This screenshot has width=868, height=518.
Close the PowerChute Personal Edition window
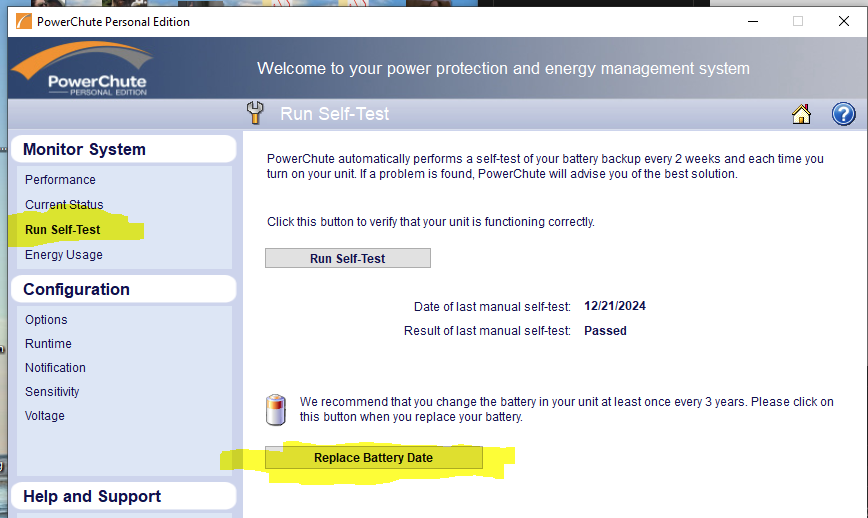(x=844, y=22)
